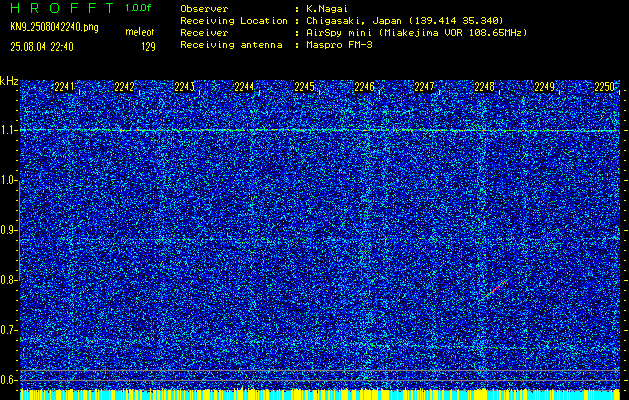Click the 2246 time marker
This screenshot has height=400, width=629.
(364, 87)
